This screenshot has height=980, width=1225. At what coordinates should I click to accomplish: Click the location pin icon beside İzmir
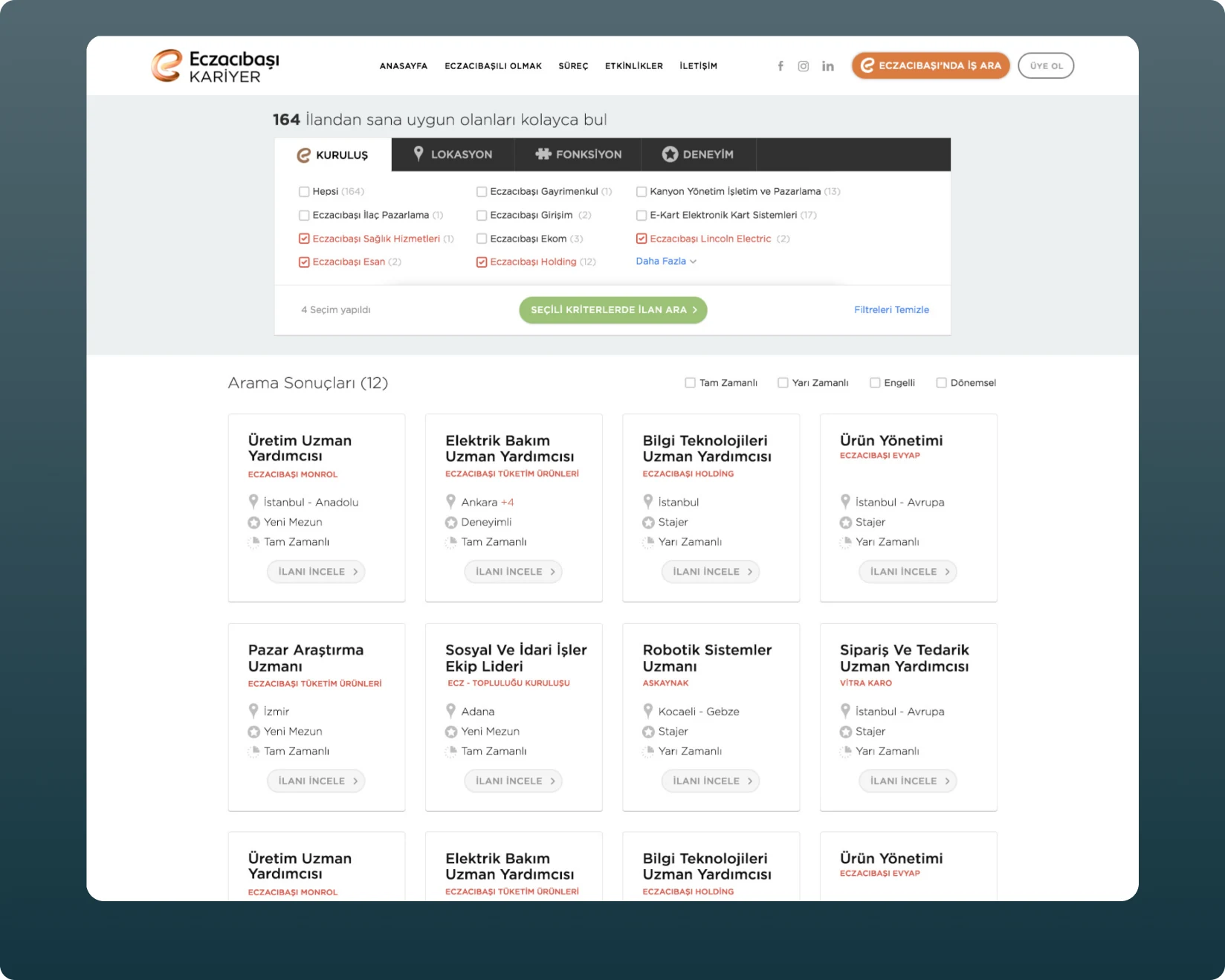pyautogui.click(x=253, y=711)
